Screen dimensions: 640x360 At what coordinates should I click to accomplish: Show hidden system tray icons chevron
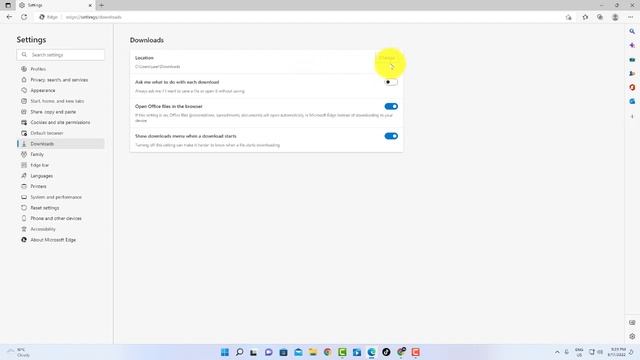(557, 352)
